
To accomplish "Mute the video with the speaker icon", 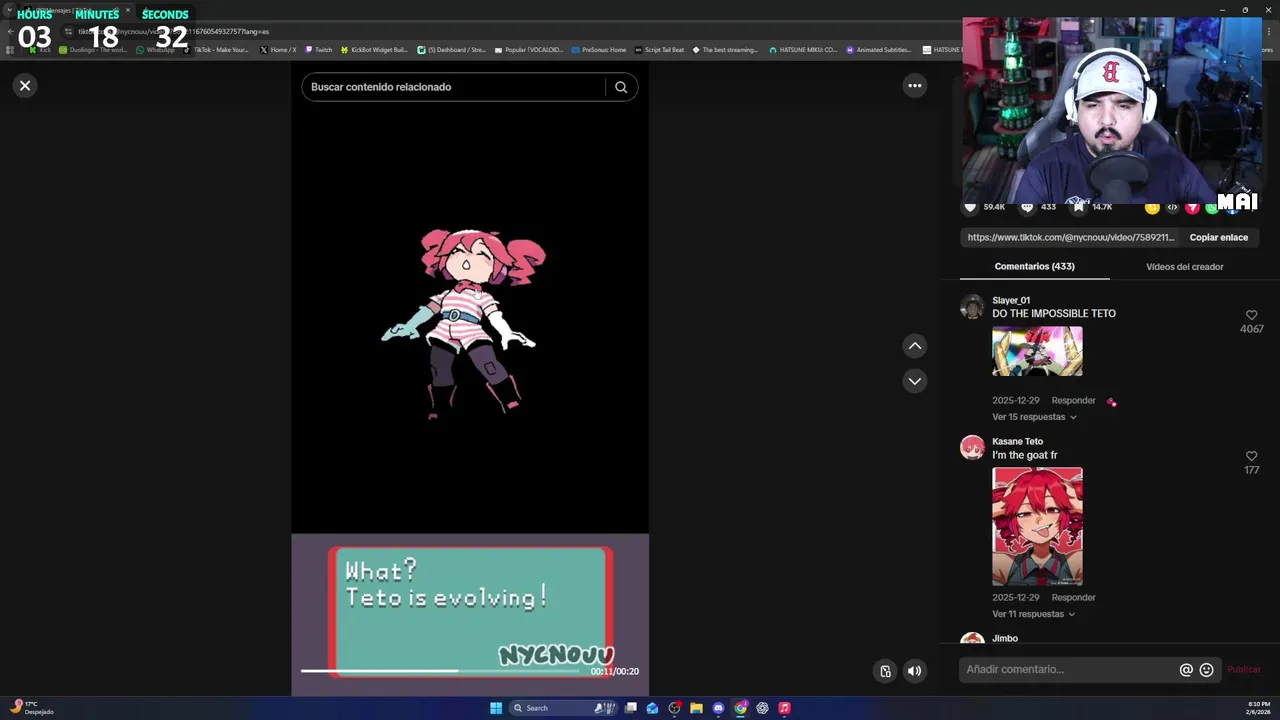I will (914, 671).
